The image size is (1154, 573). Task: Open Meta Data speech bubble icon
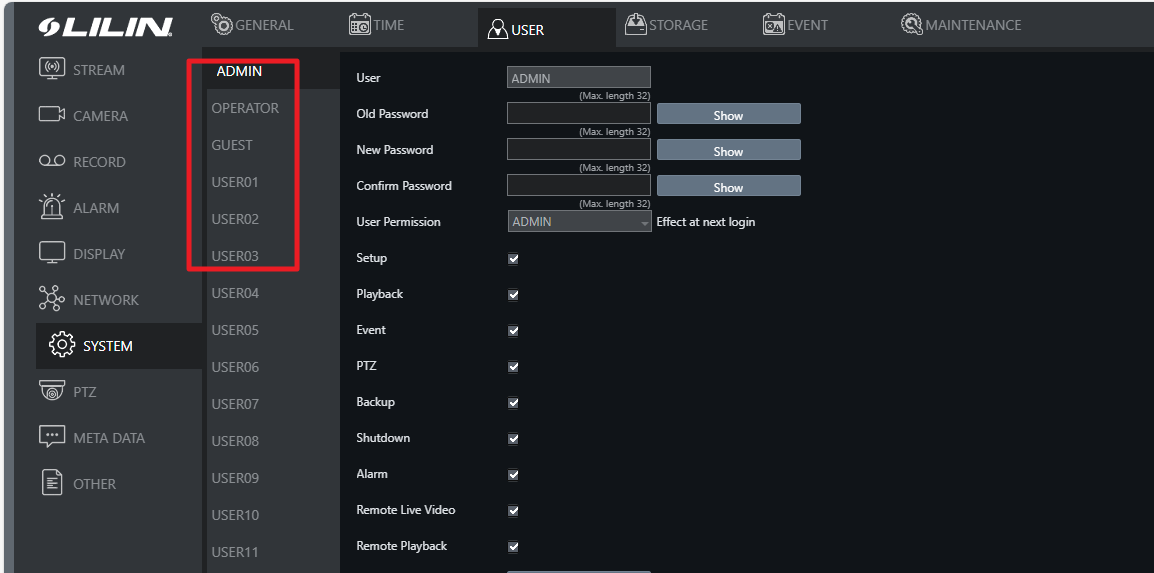point(52,437)
